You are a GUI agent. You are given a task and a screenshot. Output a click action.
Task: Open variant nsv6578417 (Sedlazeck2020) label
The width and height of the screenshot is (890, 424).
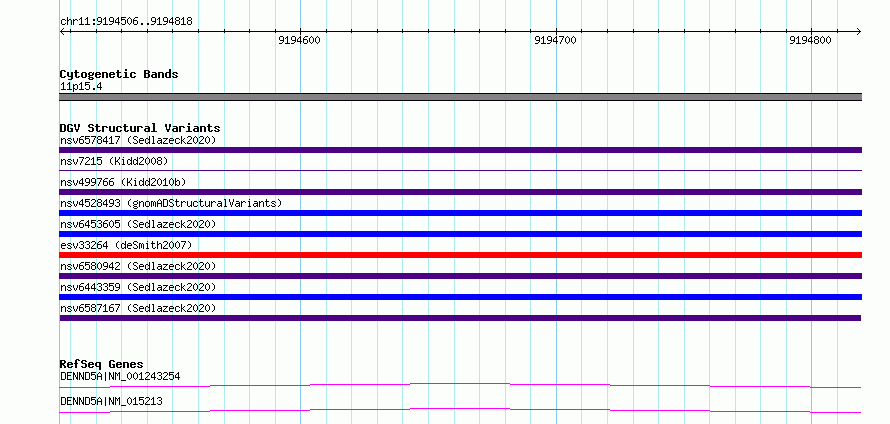coord(138,140)
